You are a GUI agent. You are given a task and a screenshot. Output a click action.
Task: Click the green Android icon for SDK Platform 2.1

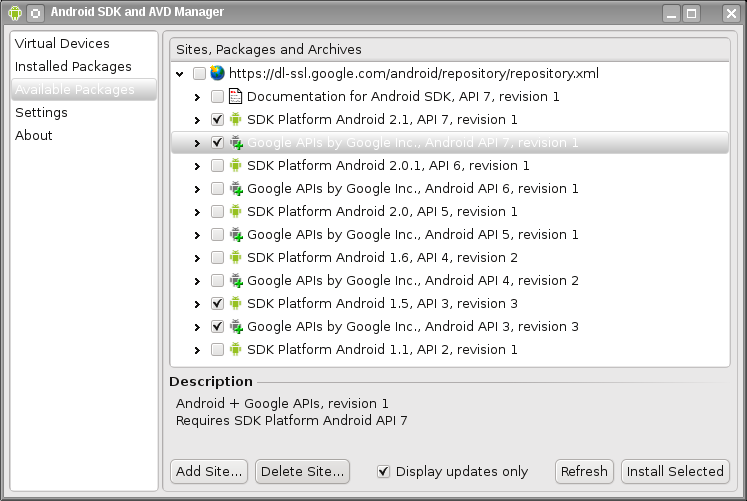(x=235, y=119)
